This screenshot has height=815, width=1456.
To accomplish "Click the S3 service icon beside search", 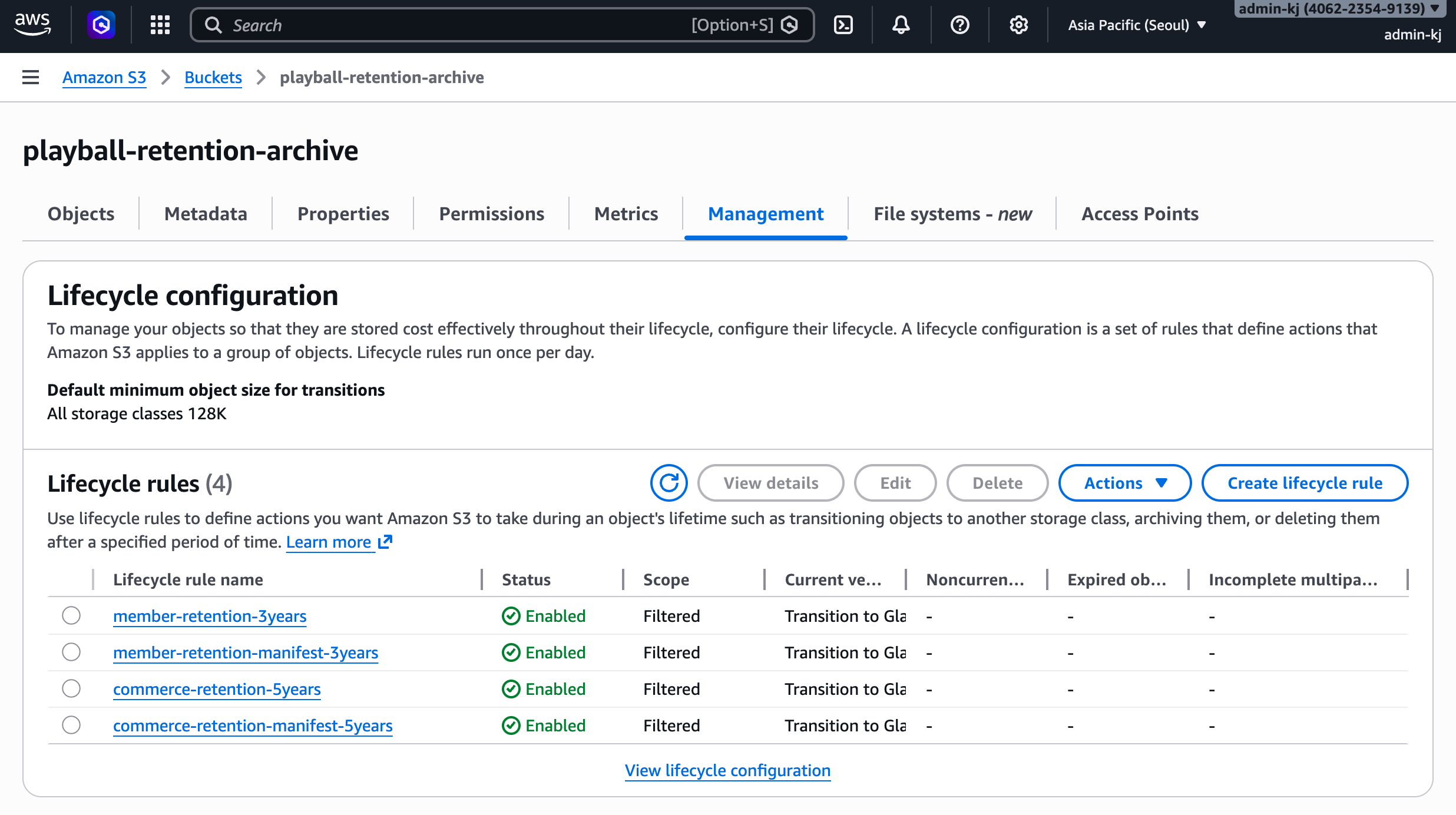I will 101,24.
